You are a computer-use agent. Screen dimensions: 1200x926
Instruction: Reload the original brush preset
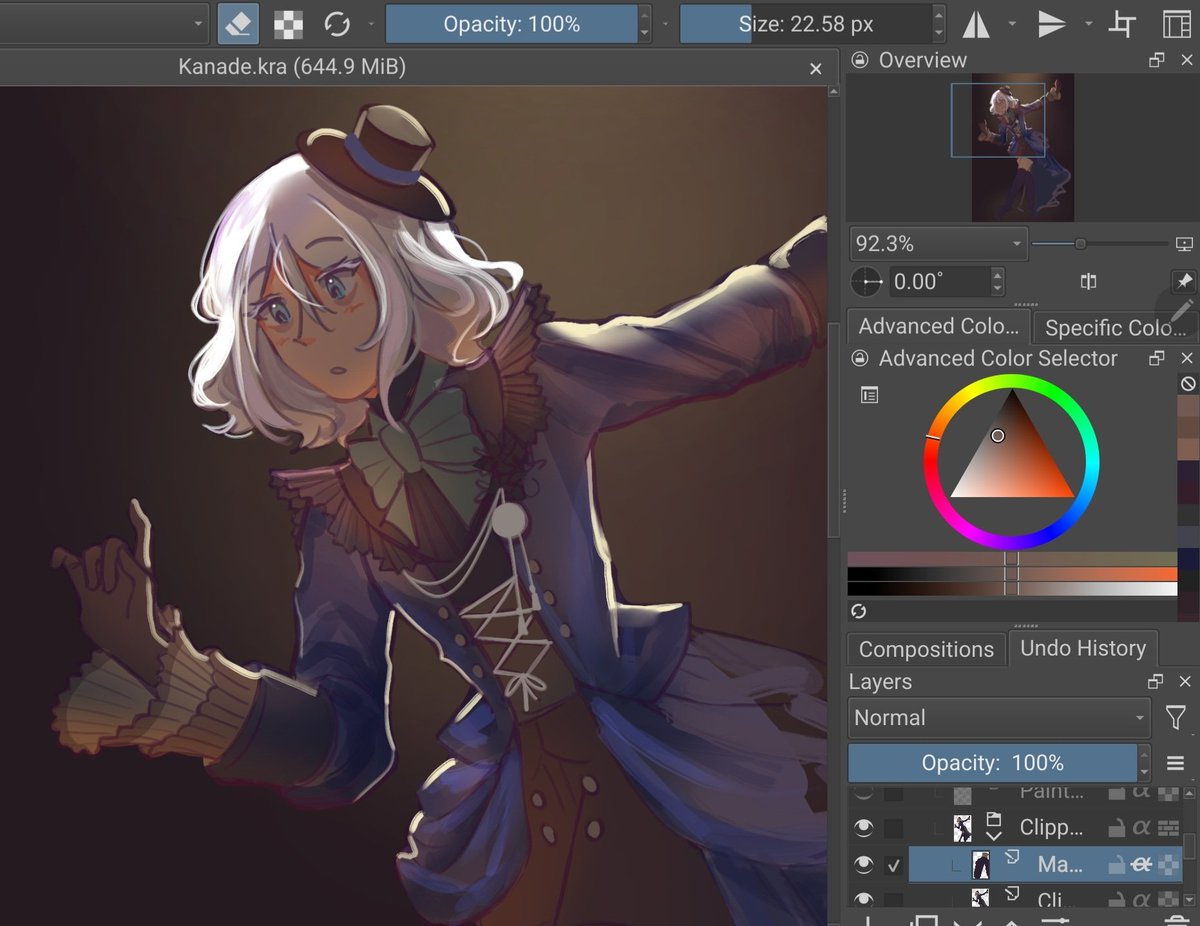(338, 23)
